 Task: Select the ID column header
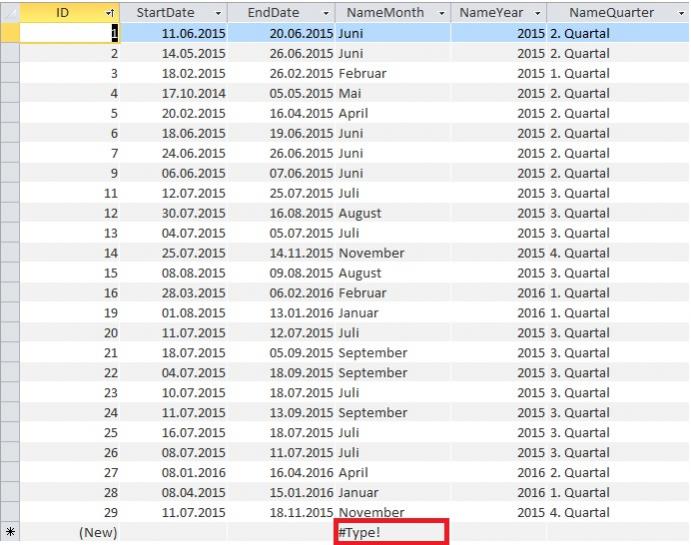click(x=70, y=13)
